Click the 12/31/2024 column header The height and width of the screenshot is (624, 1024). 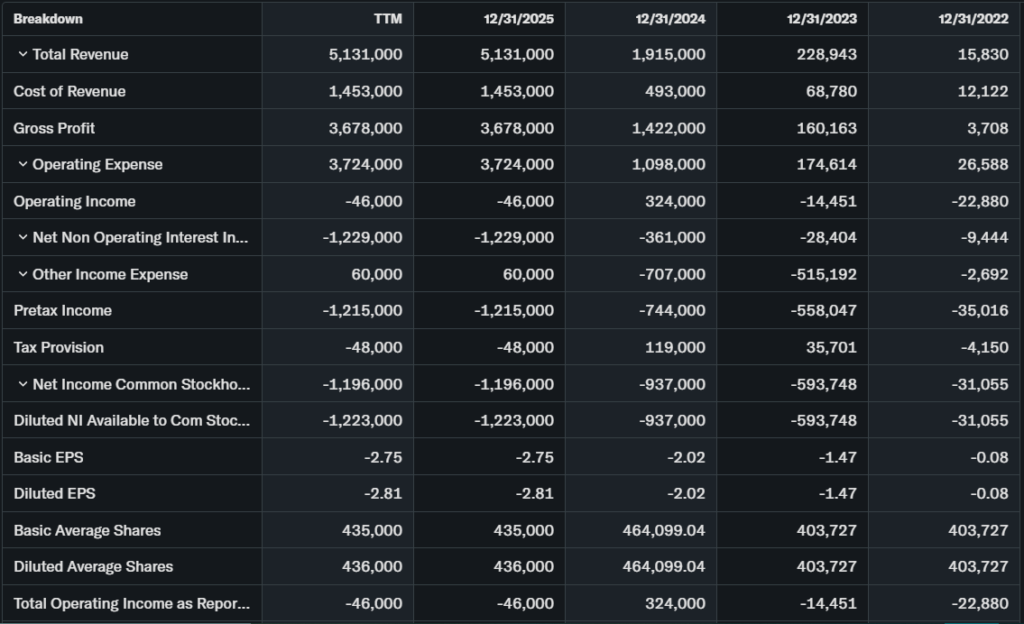(670, 19)
